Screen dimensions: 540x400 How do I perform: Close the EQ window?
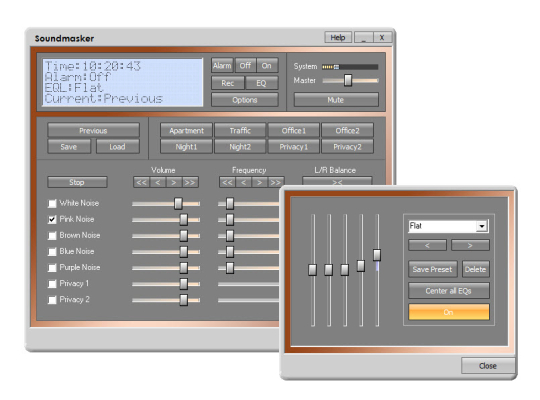tap(488, 366)
